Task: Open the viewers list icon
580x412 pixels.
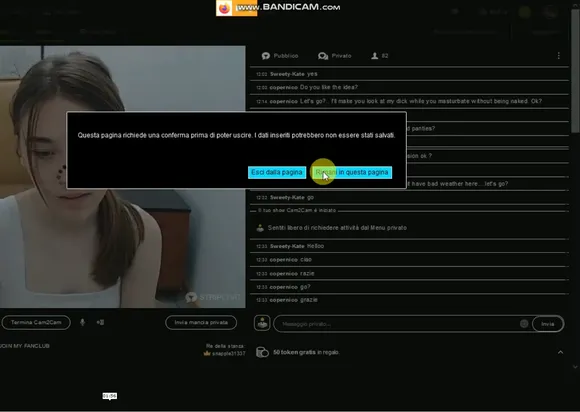Action: [x=380, y=56]
